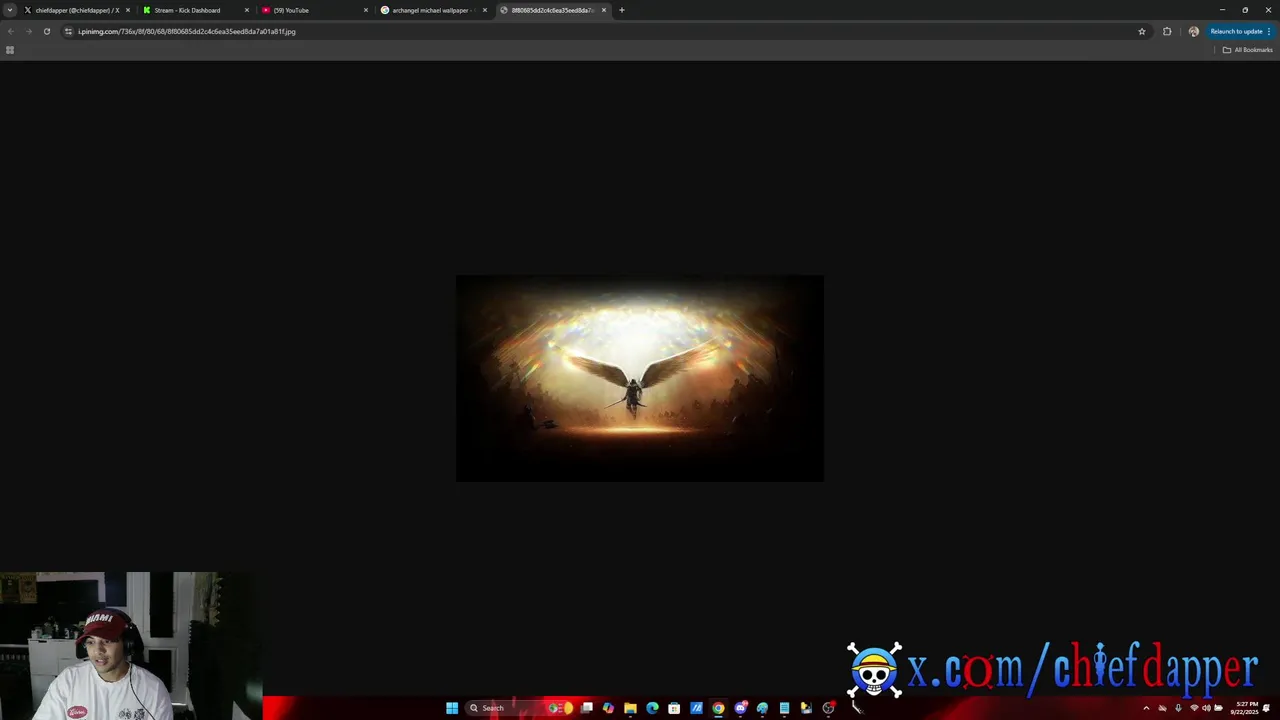The image size is (1280, 720).
Task: Click the archangel image to zoom
Action: pos(640,378)
